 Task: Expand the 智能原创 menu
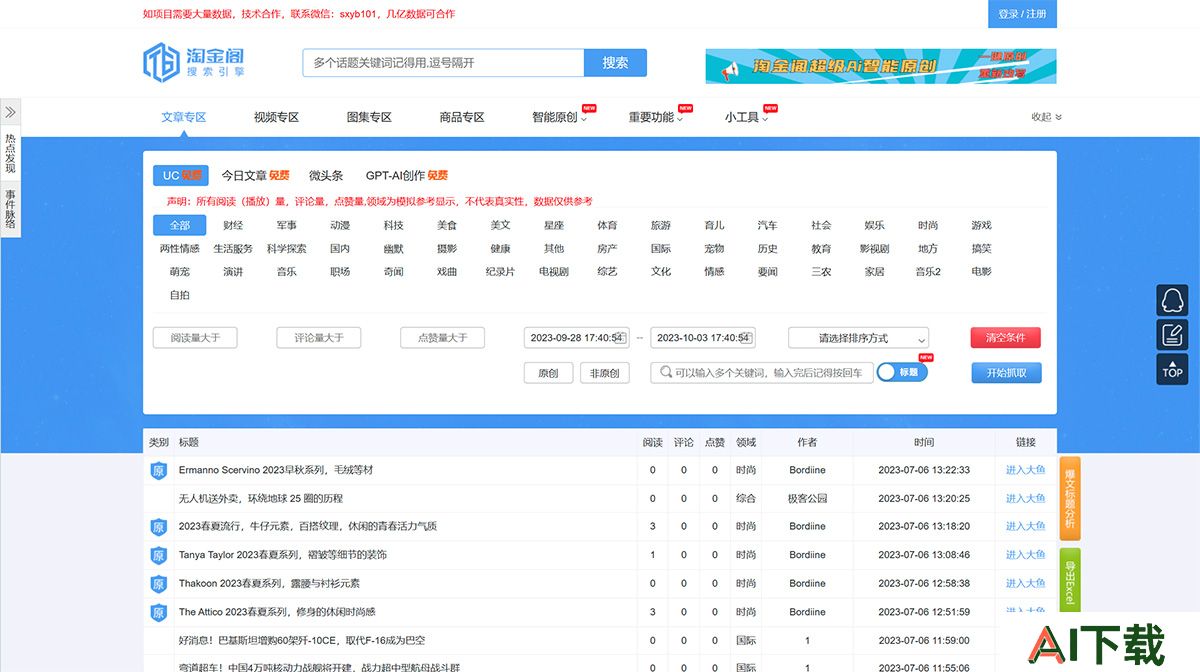558,117
